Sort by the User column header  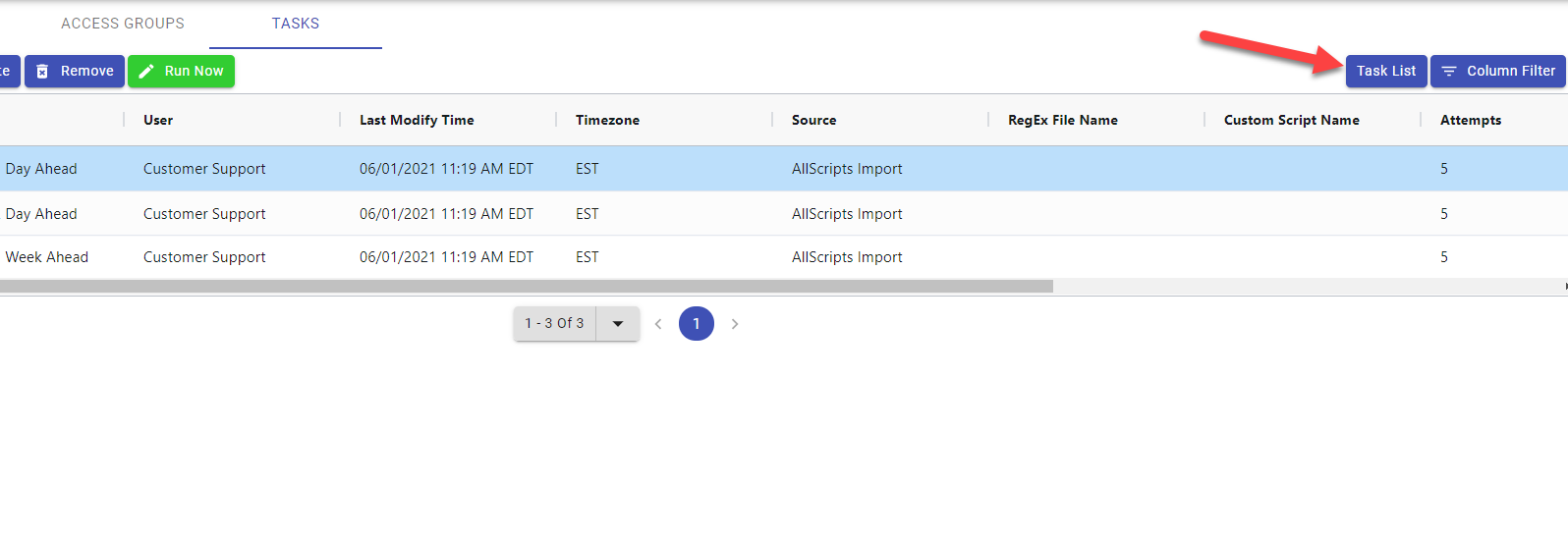click(158, 120)
